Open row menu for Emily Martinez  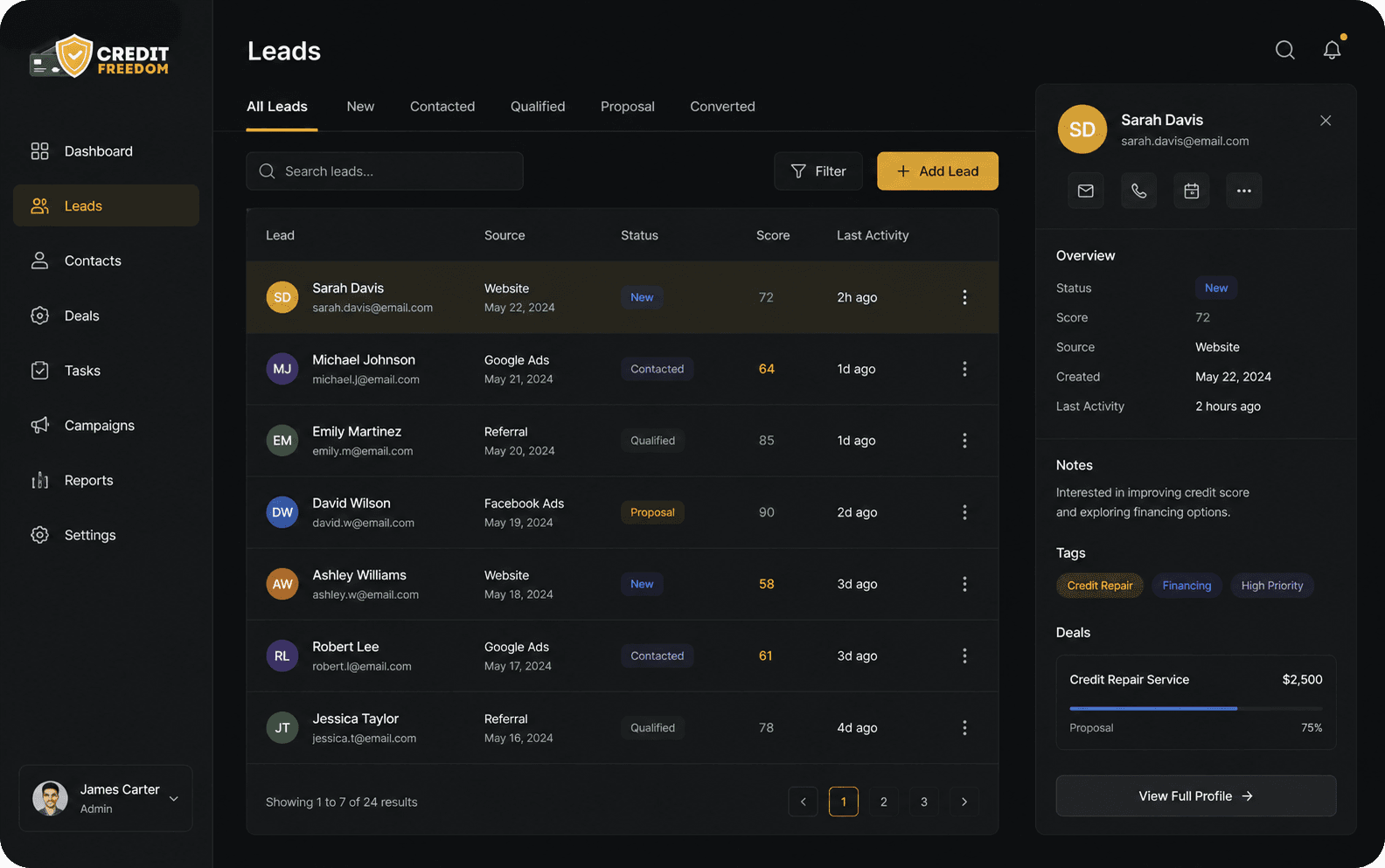[x=964, y=441]
